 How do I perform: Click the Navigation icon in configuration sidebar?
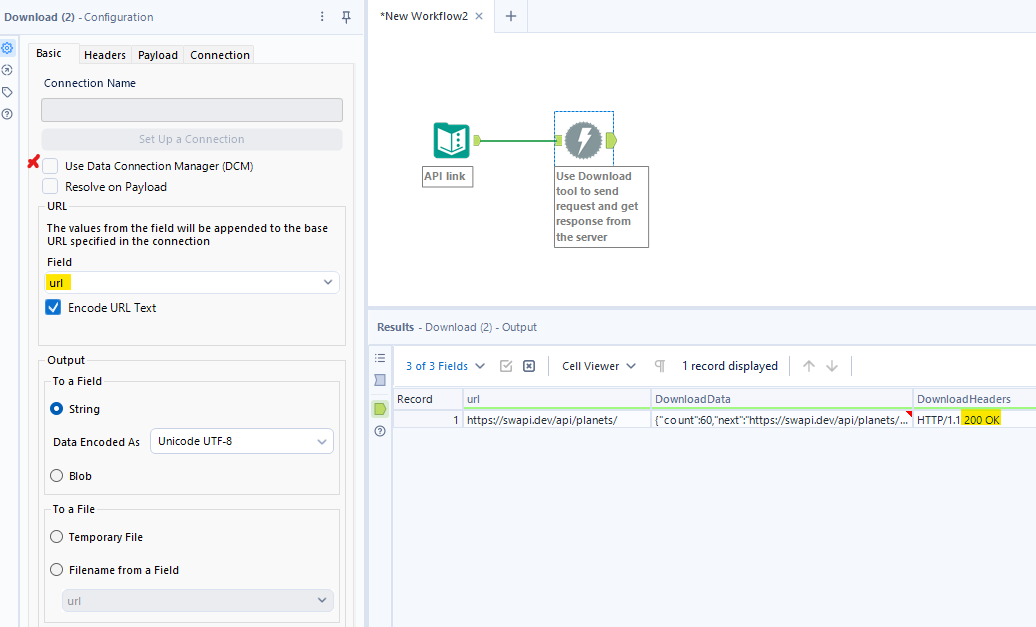click(x=7, y=70)
